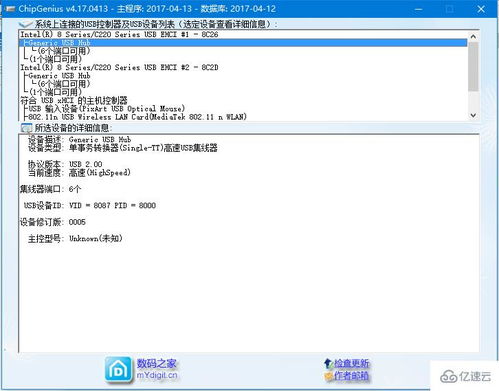Click the device list scroll up arrow

tap(473, 36)
